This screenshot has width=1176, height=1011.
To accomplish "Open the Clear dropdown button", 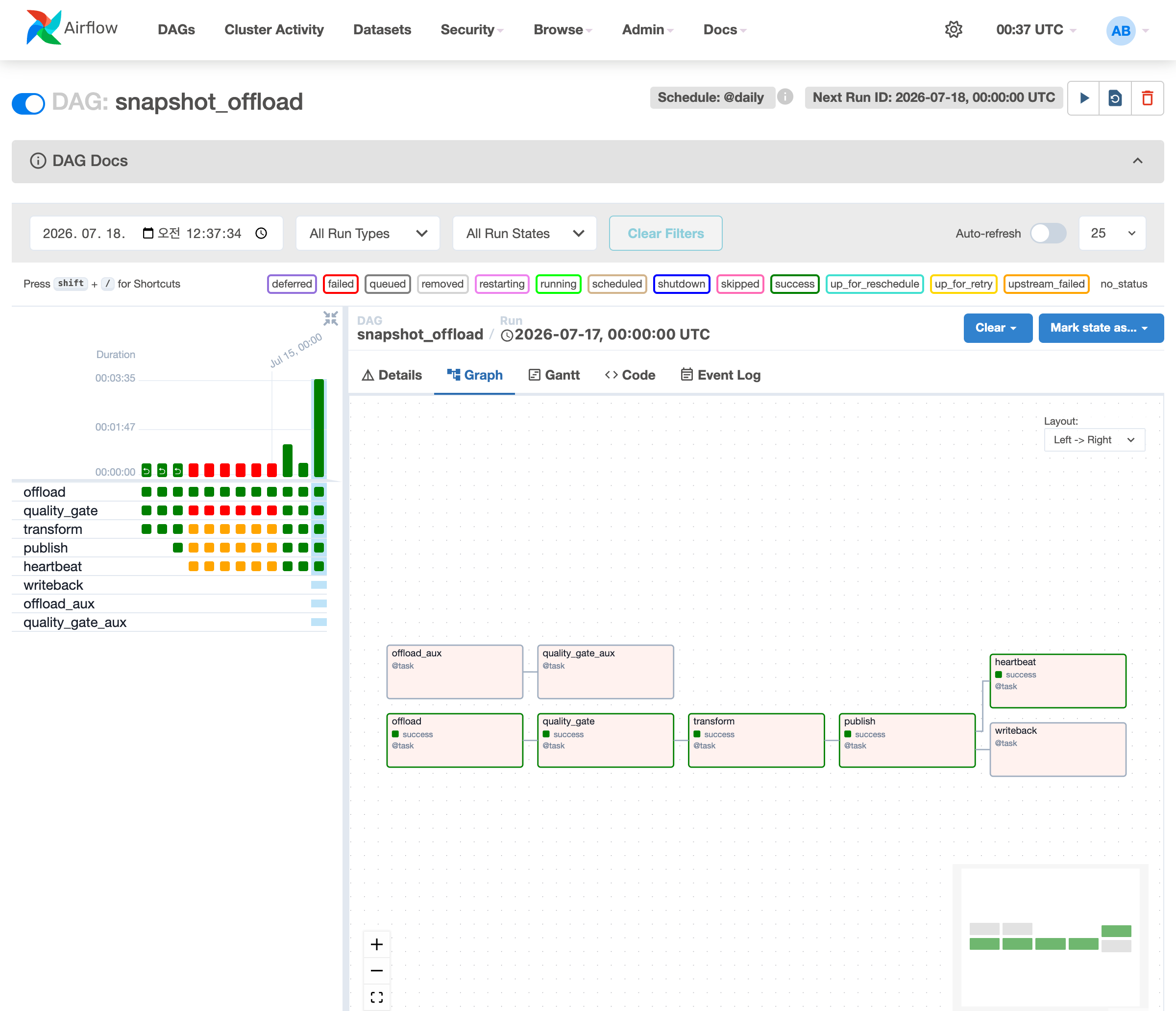I will click(997, 328).
